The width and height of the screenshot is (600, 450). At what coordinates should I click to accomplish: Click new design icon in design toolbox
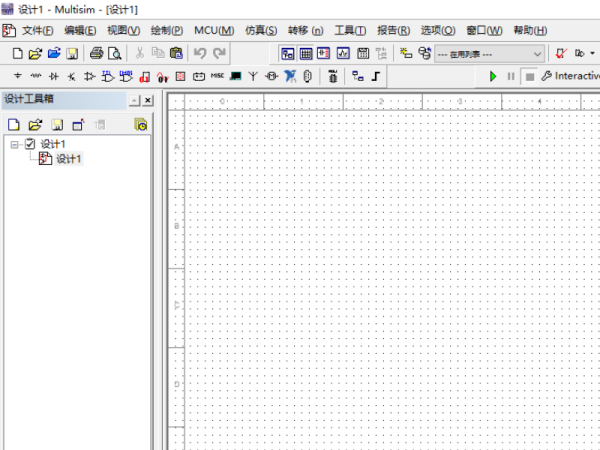click(14, 124)
